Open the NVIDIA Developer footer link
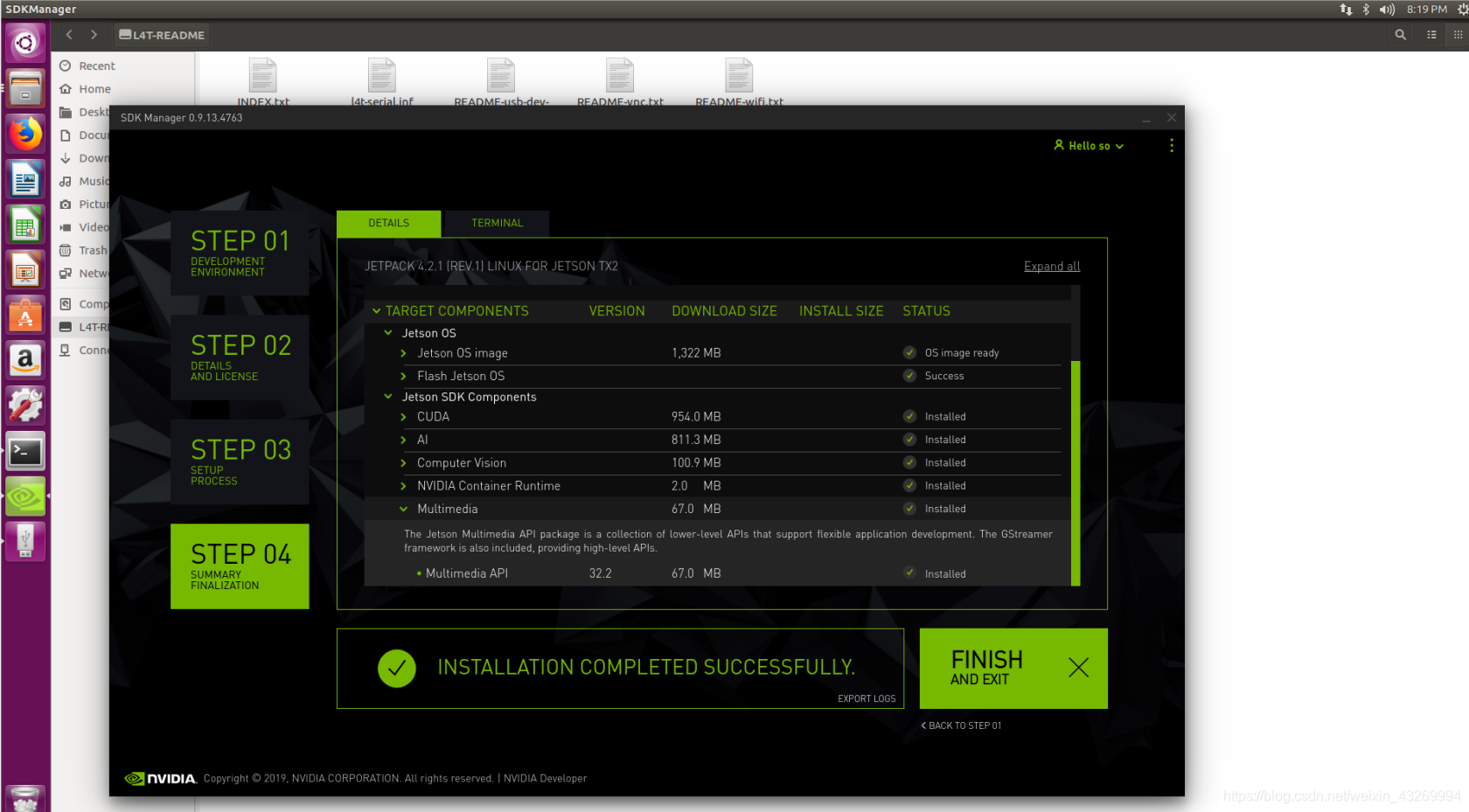This screenshot has height=812, width=1469. (x=545, y=779)
